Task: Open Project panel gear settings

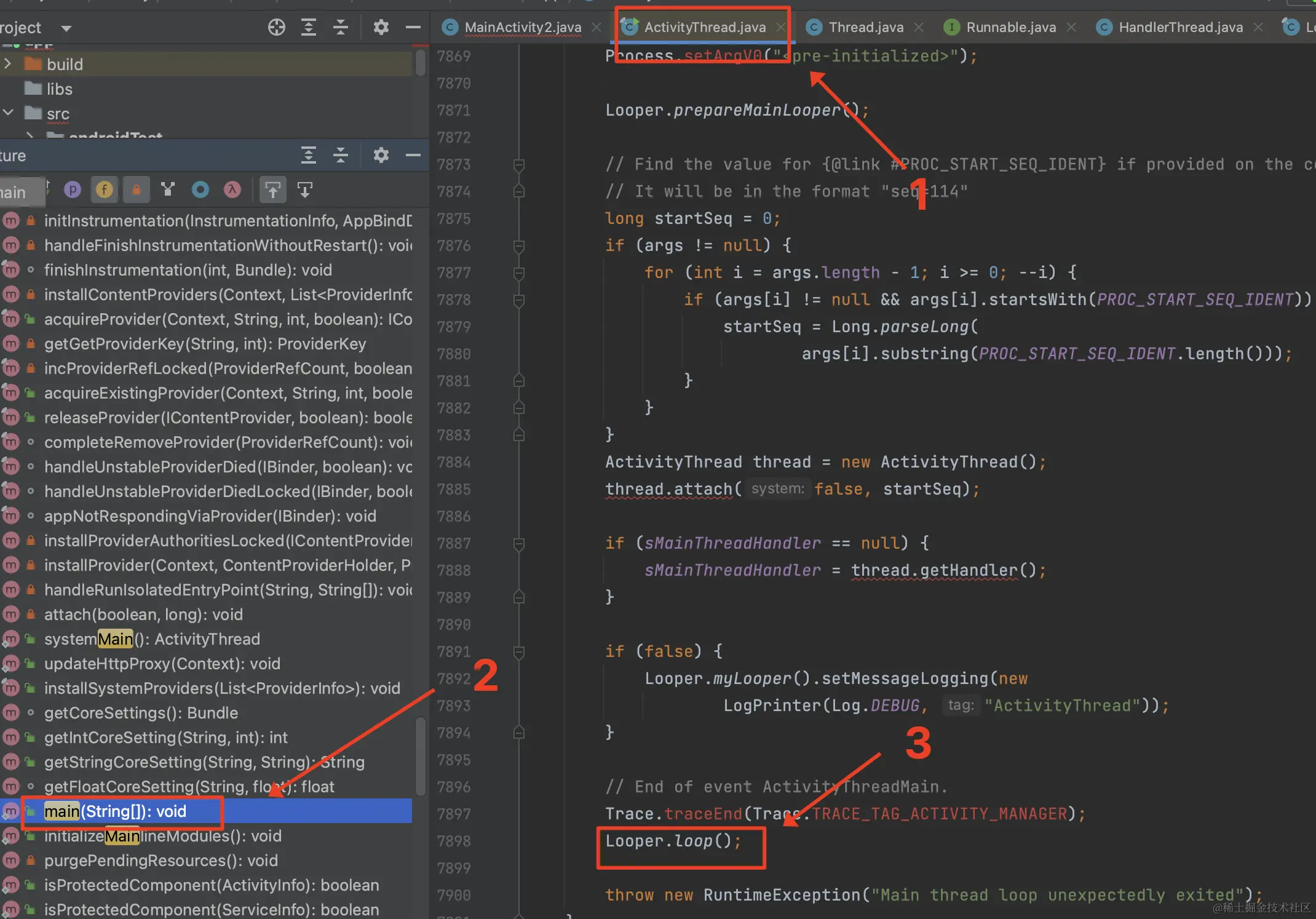Action: 381,27
